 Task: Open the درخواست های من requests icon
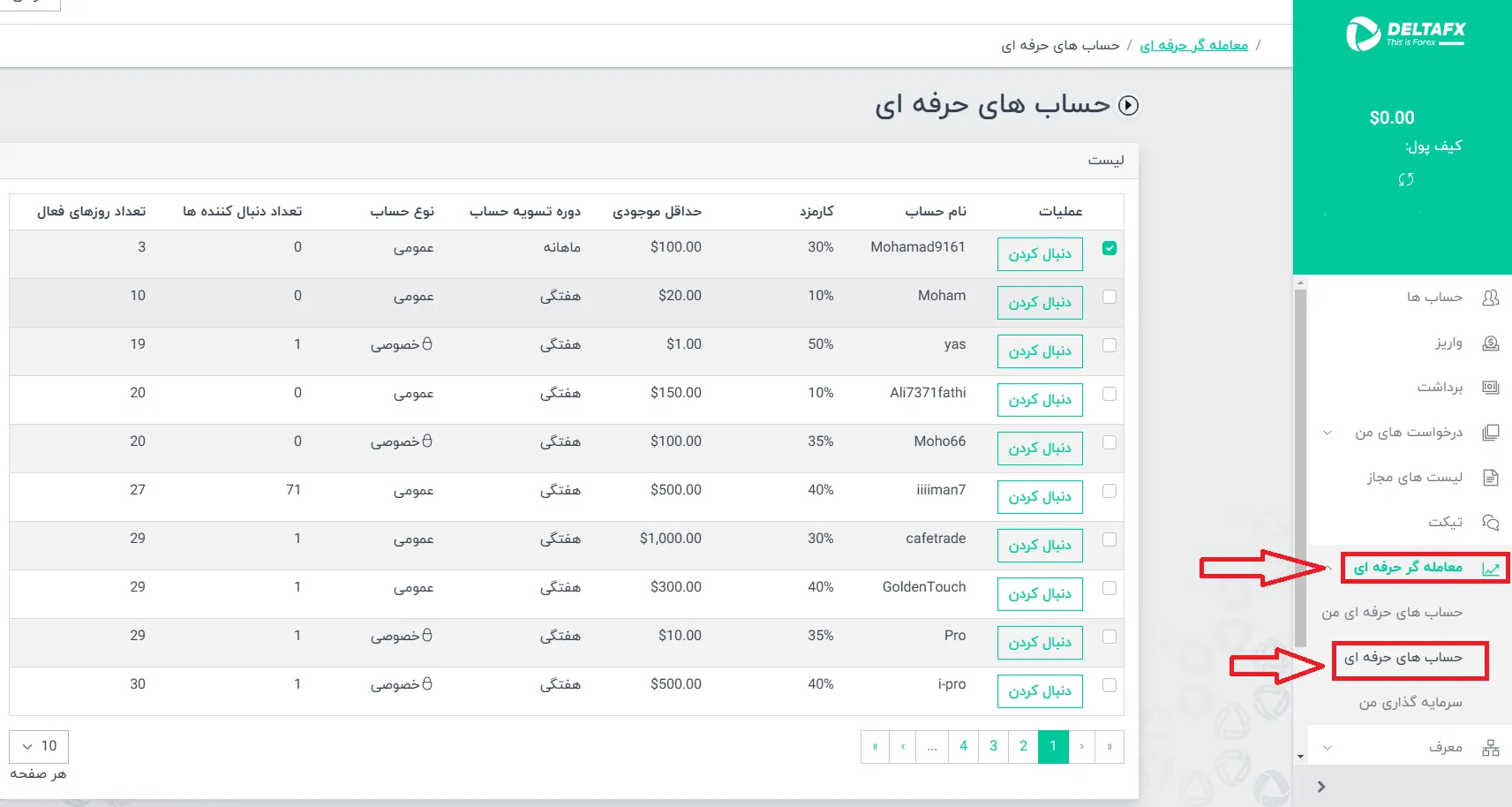[x=1491, y=432]
